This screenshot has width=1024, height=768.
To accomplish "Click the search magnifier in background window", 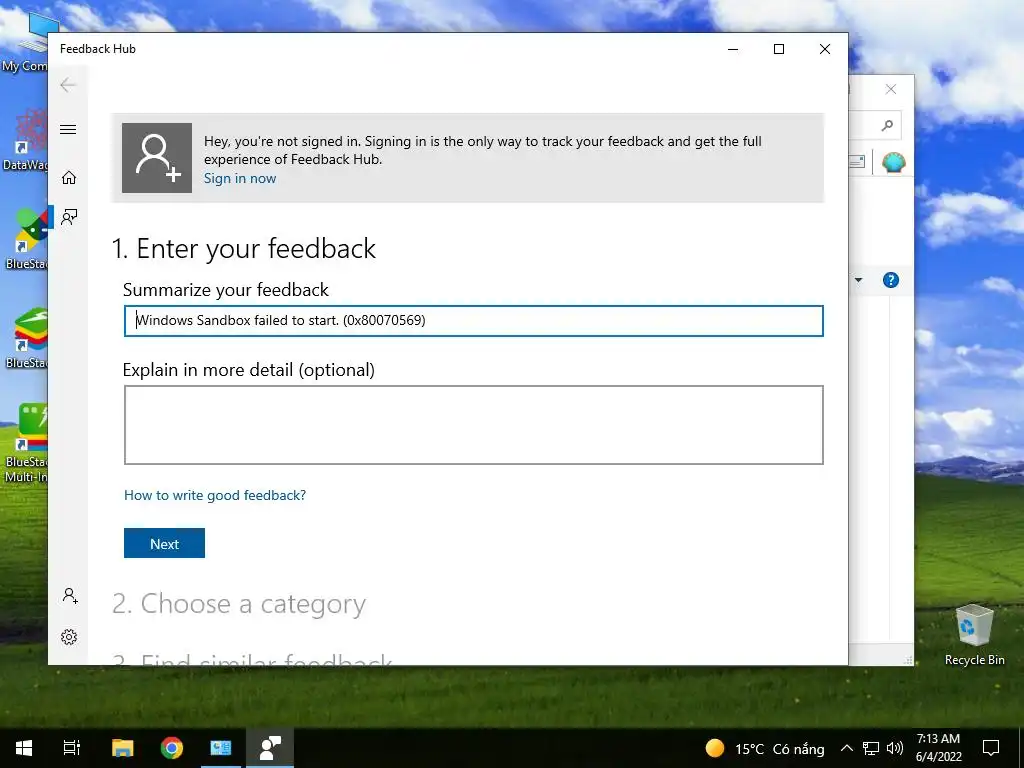I will click(887, 125).
